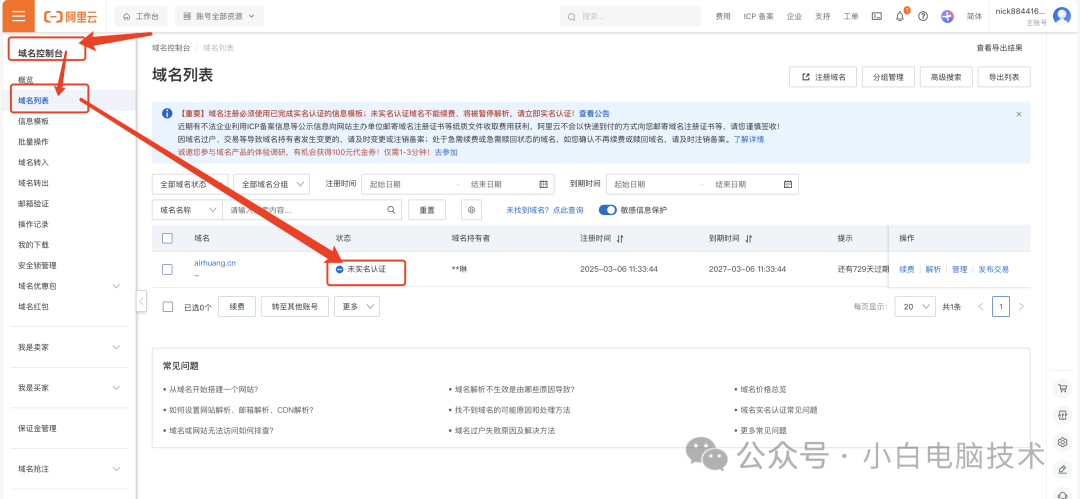The image size is (1080, 499).
Task: Click the search magnifier in domain filter
Action: point(391,210)
